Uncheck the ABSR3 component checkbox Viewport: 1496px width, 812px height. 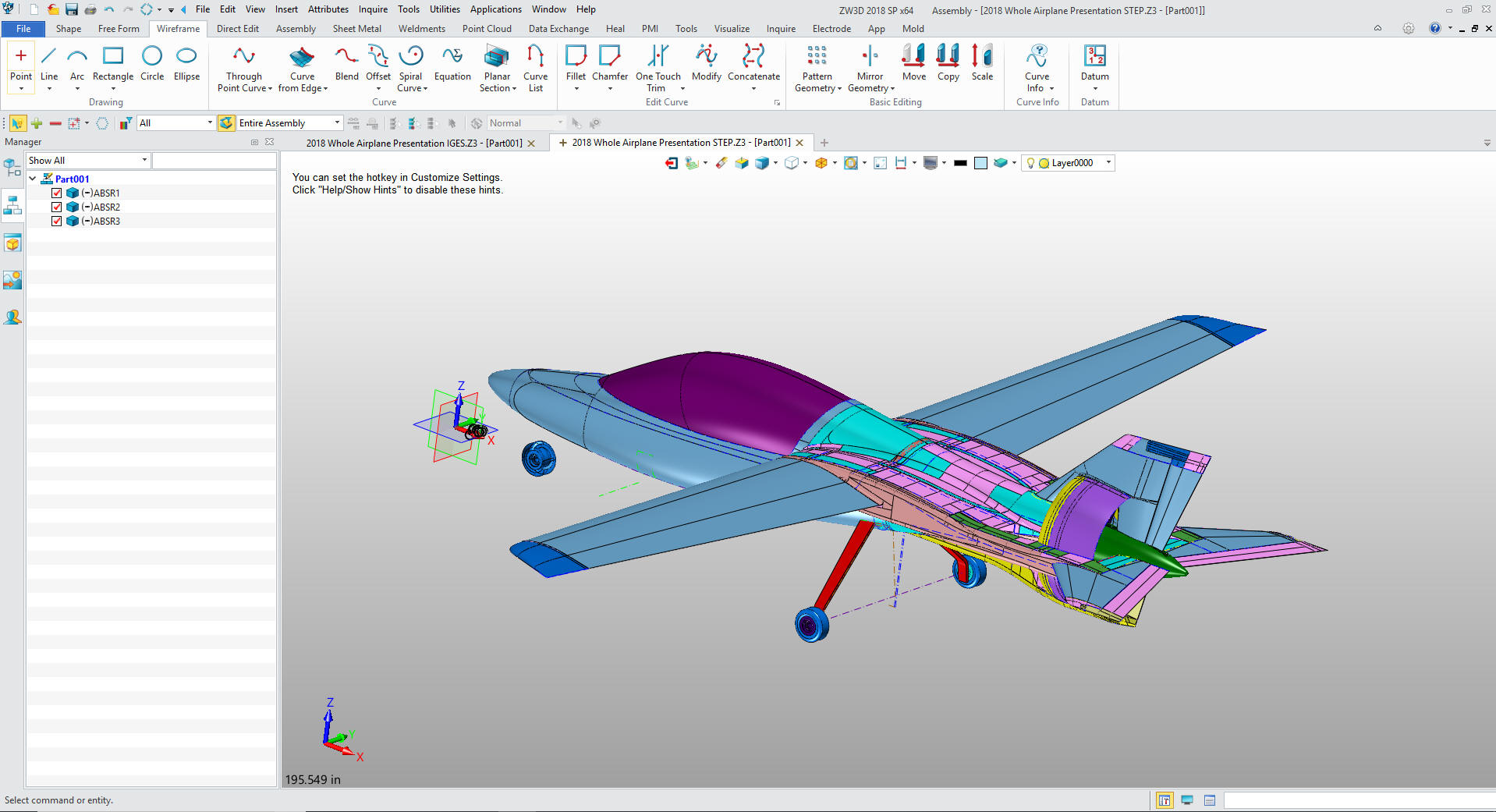[57, 222]
